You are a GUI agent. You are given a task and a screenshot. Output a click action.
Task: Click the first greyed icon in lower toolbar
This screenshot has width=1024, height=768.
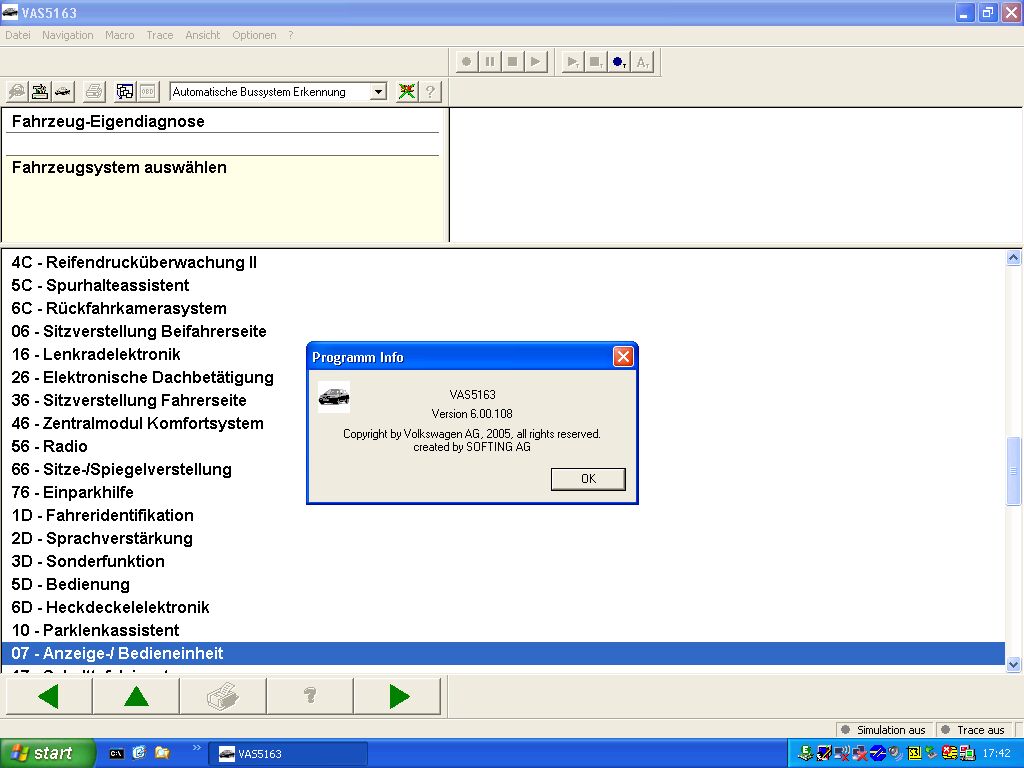click(17, 91)
